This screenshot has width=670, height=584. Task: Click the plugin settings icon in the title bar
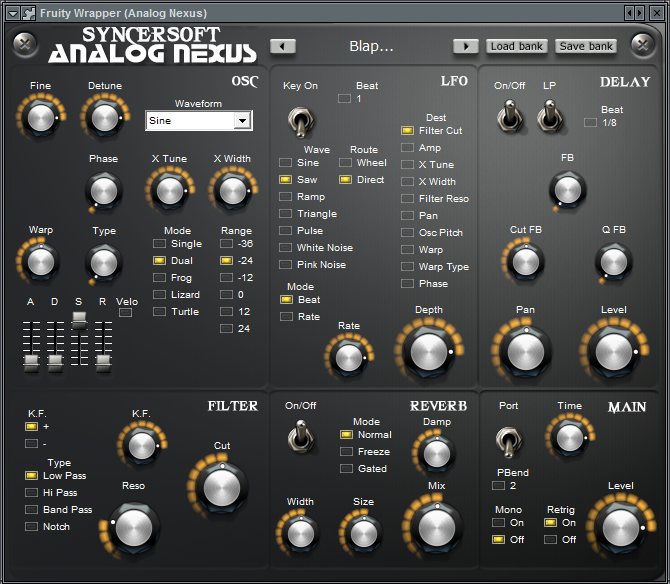tap(28, 13)
